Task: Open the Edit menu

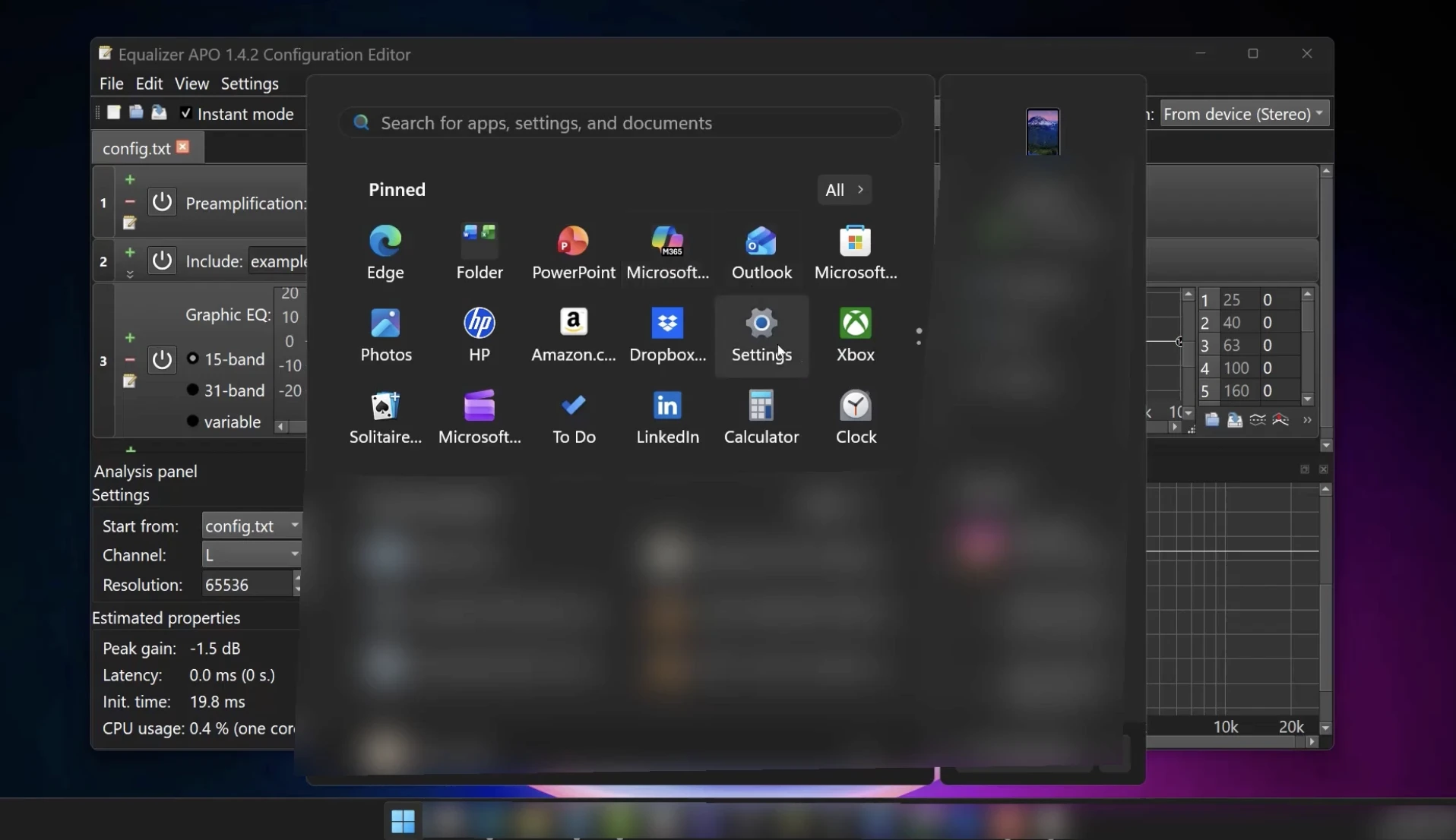Action: pos(150,84)
